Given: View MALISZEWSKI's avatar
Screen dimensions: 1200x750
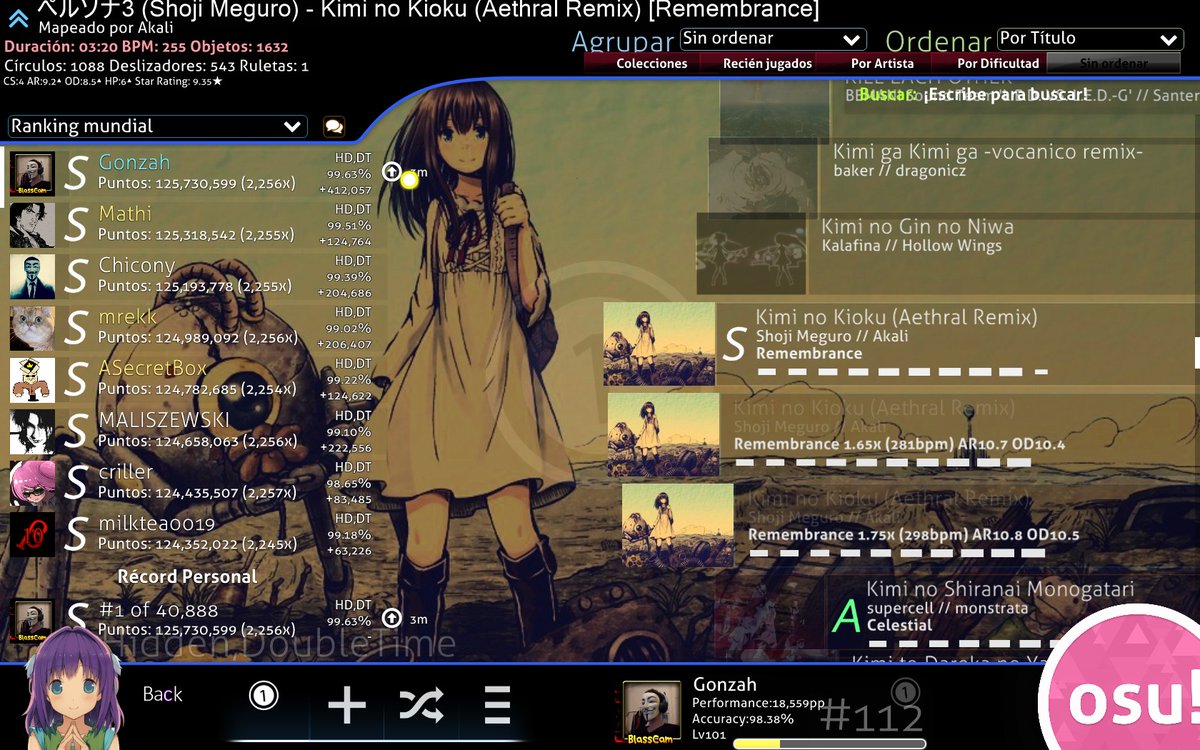Looking at the screenshot, I should [32, 432].
